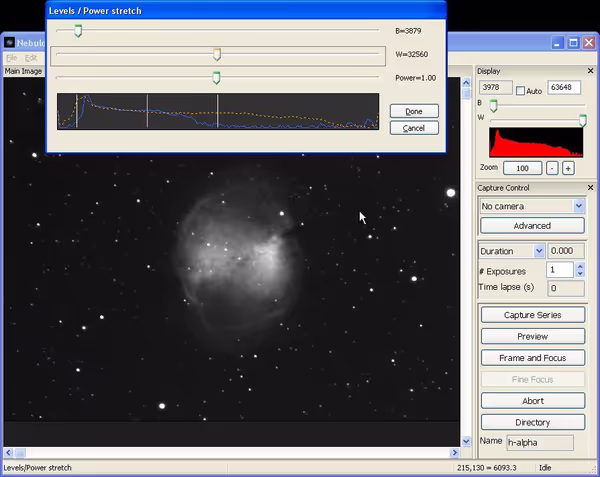Click the Capture Series button
Viewport: 600px width, 477px height.
point(532,315)
